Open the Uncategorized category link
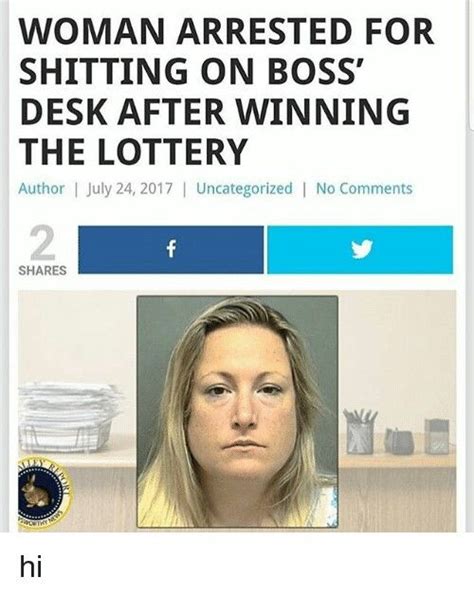 pyautogui.click(x=244, y=188)
